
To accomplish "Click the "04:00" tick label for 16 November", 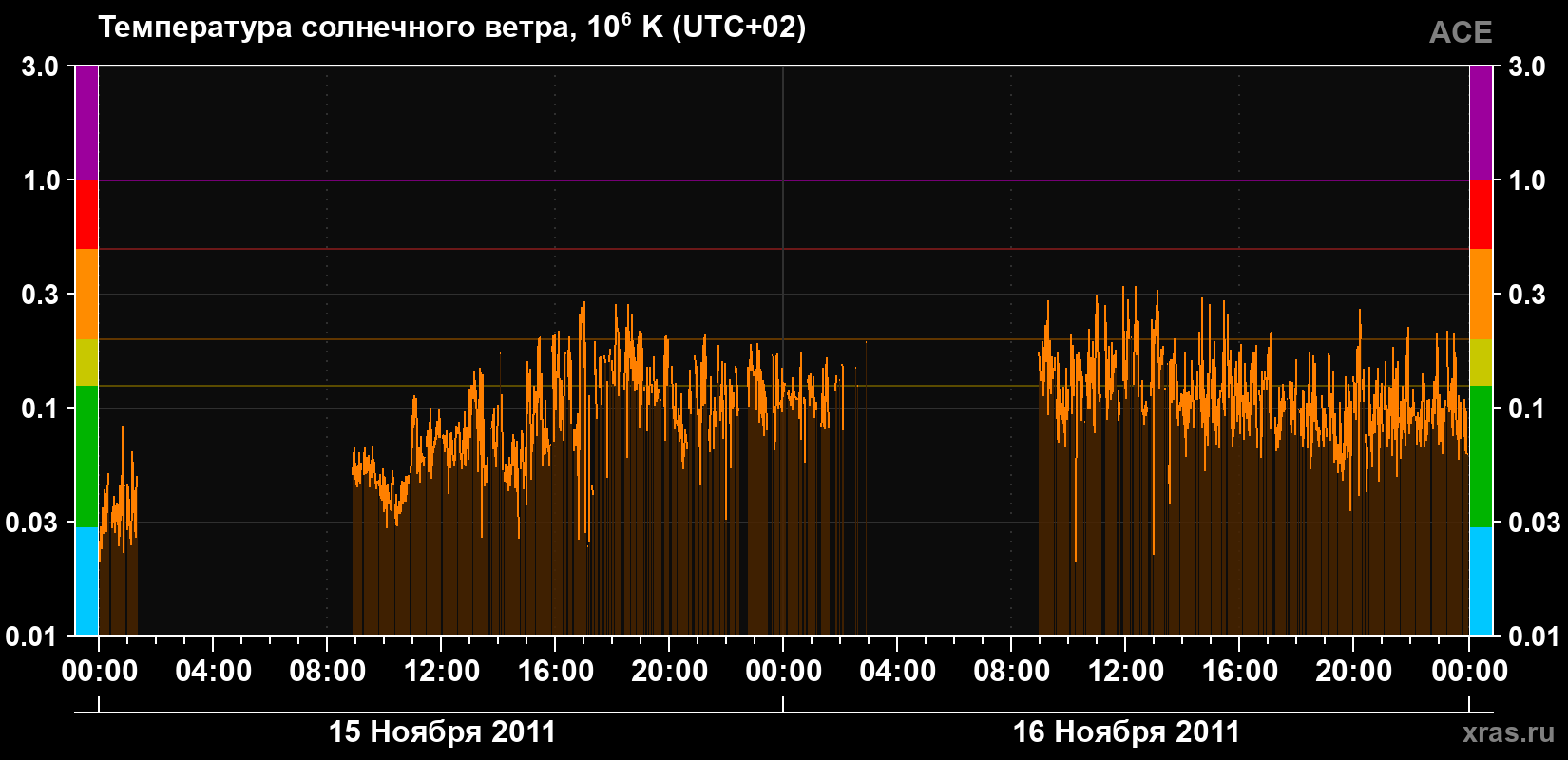I will pyautogui.click(x=898, y=672).
